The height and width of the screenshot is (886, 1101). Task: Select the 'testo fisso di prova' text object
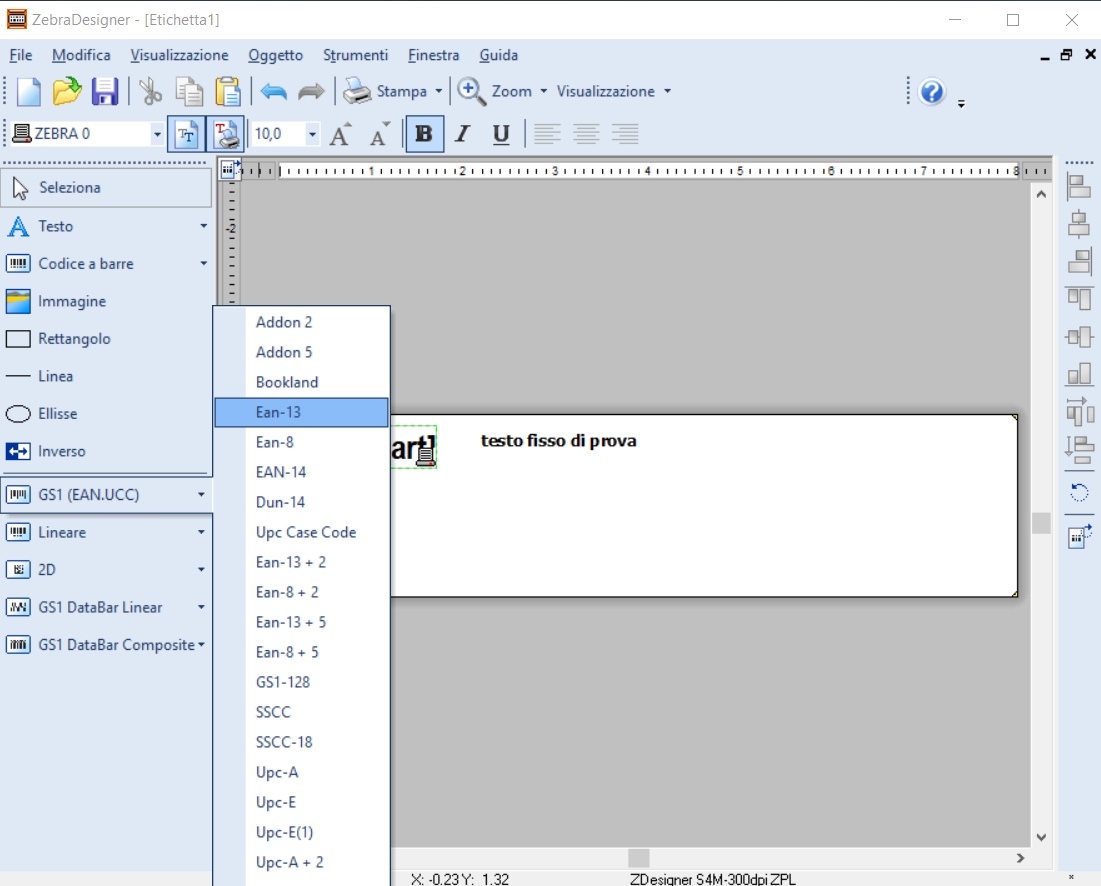coord(559,441)
